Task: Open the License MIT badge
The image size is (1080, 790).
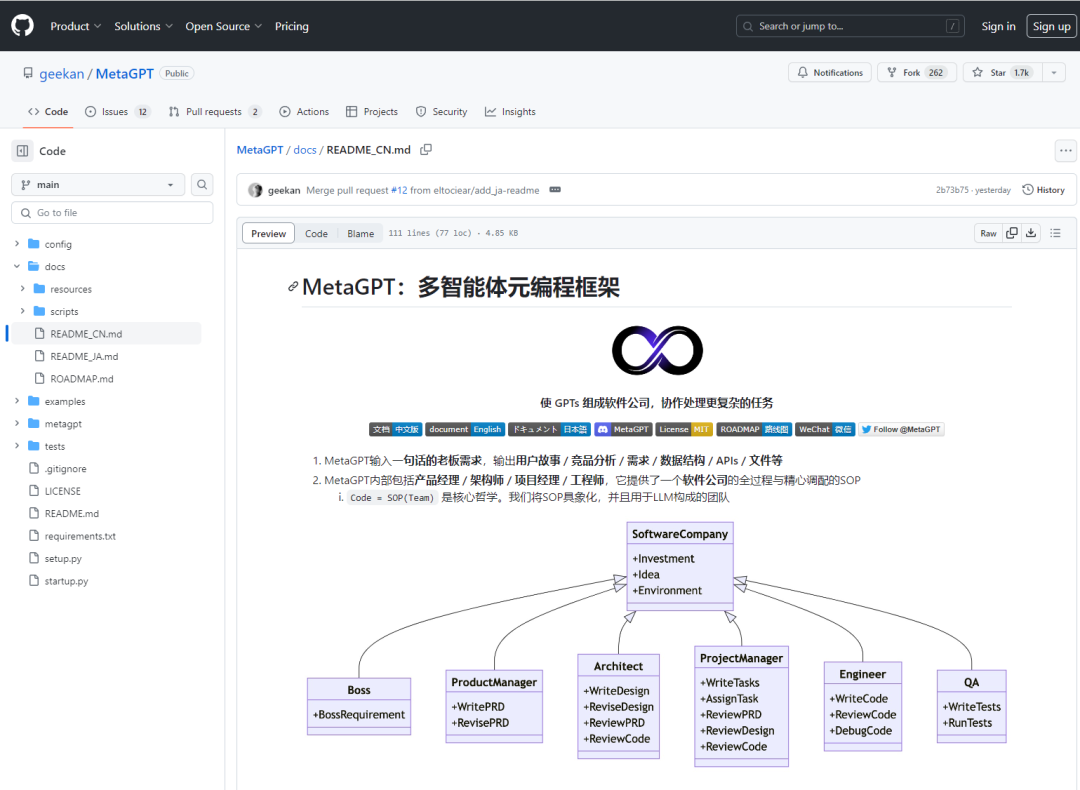Action: click(684, 429)
